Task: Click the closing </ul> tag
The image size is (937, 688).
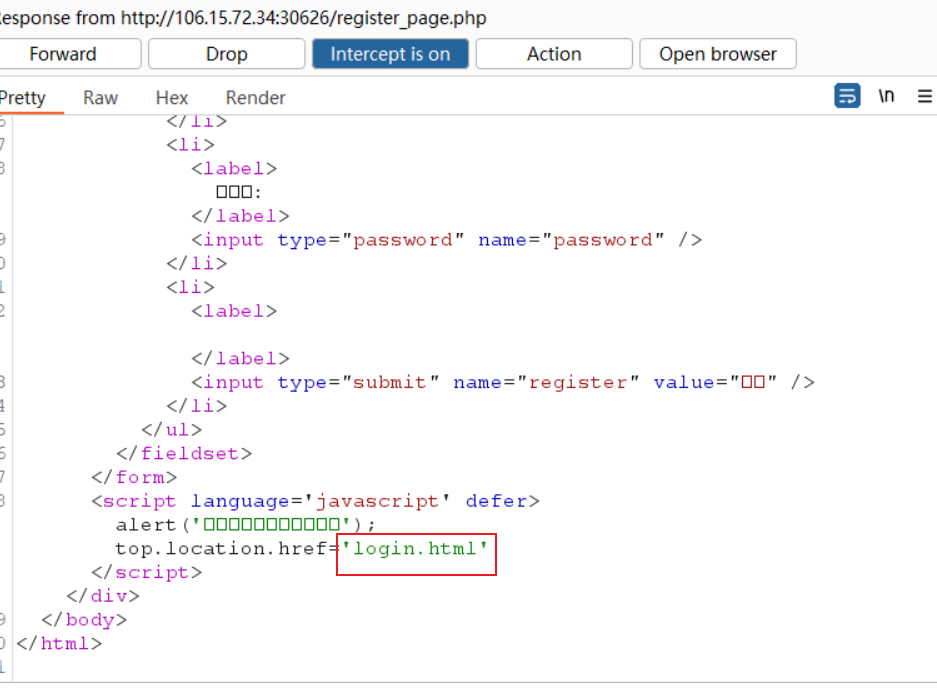Action: coord(172,430)
